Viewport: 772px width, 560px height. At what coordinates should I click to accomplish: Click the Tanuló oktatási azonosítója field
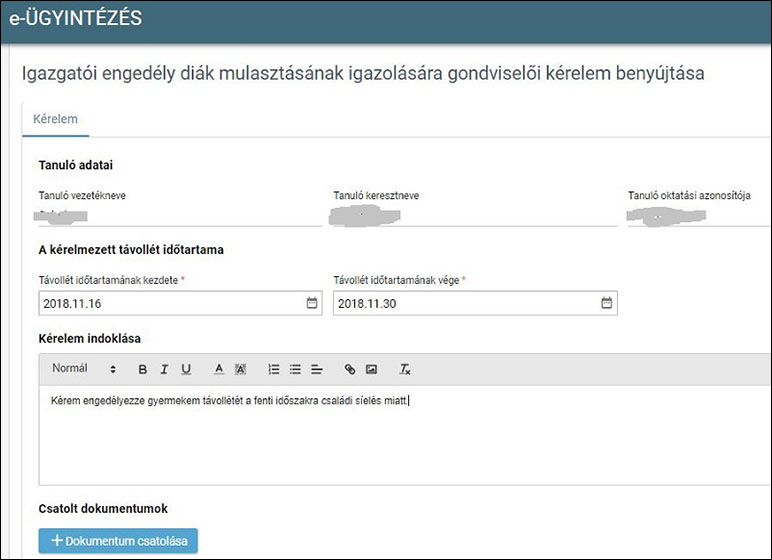click(x=699, y=216)
